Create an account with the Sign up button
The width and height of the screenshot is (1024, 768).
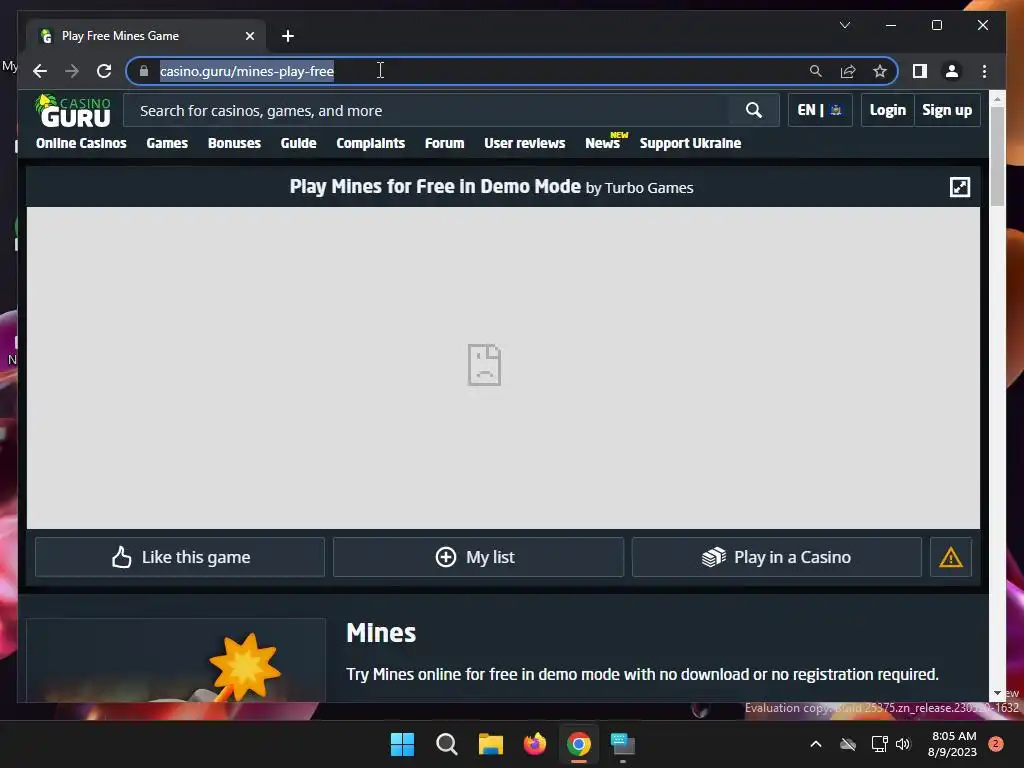tap(947, 110)
